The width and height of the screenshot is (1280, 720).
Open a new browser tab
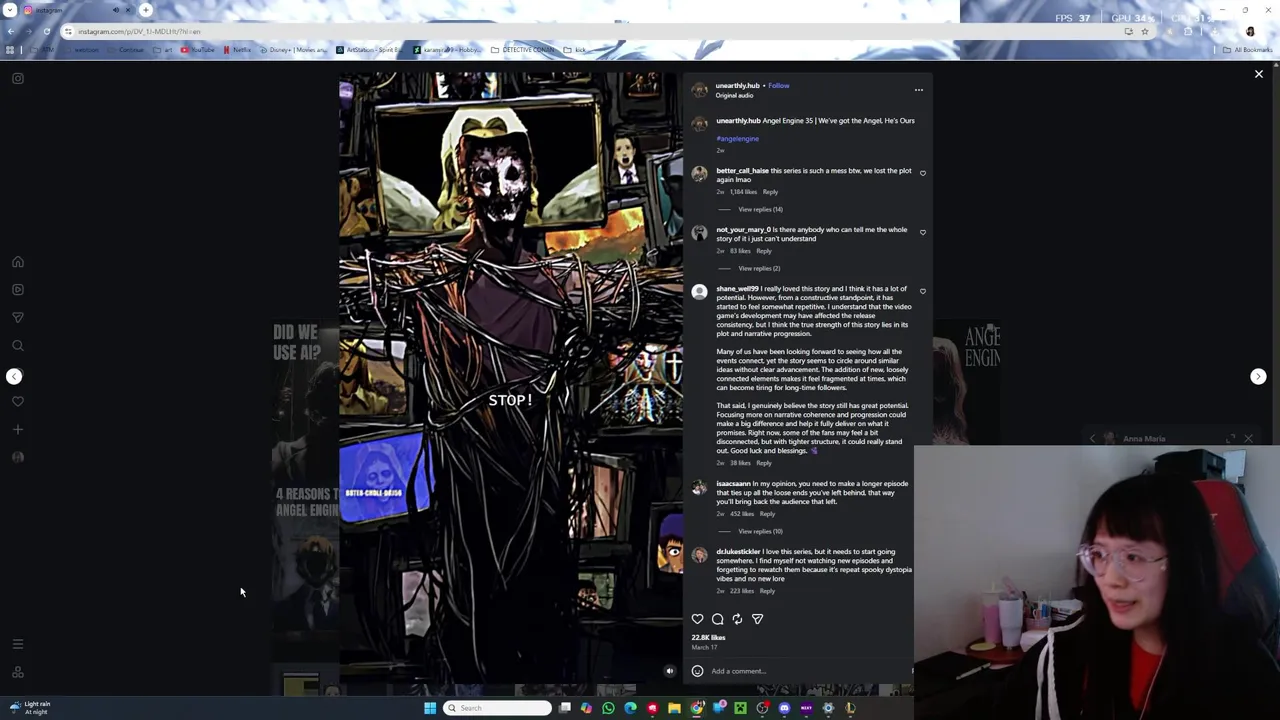tap(146, 10)
